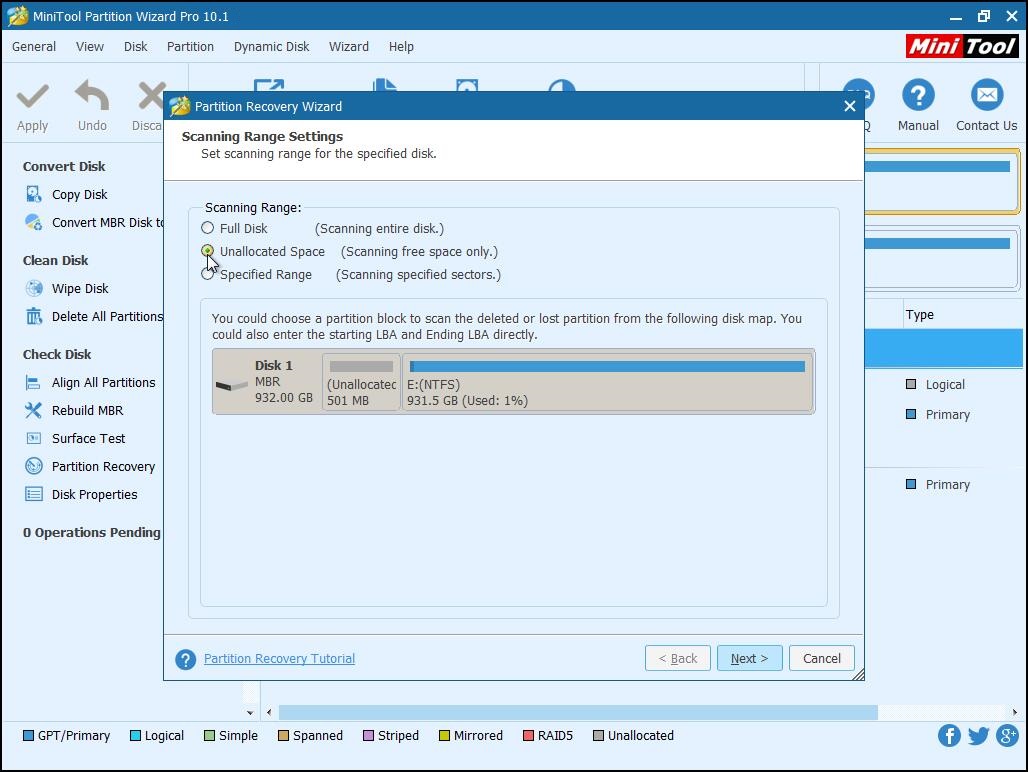The width and height of the screenshot is (1028, 772).
Task: Click the Convert Disk section heading
Action: pyautogui.click(x=64, y=166)
